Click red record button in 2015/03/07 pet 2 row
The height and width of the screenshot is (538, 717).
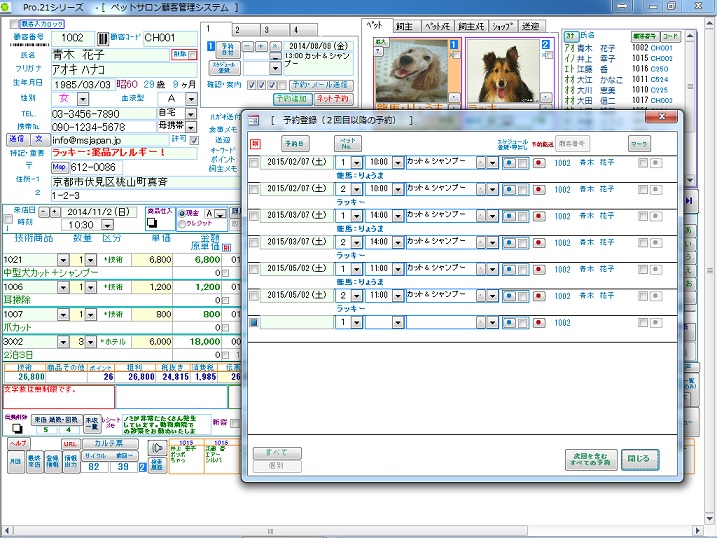(x=539, y=243)
